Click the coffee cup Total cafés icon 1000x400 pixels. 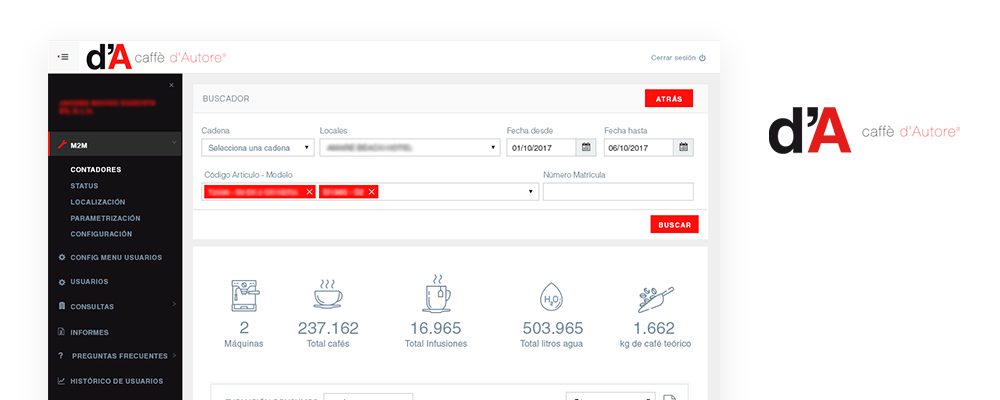coord(328,295)
